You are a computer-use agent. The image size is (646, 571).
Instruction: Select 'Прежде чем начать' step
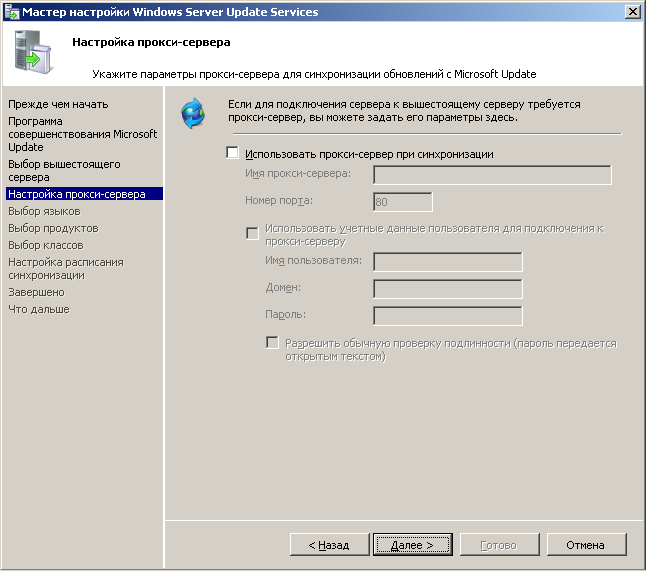click(58, 104)
